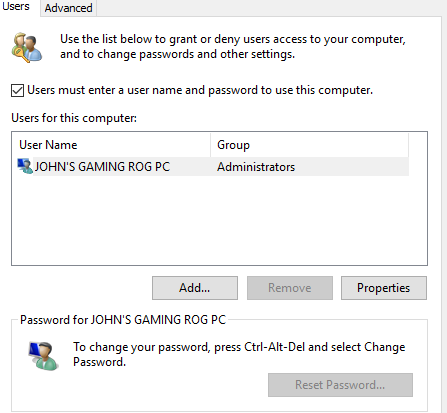447x413 pixels.
Task: Click the 'Users for this computer:' label
Action: [74, 118]
